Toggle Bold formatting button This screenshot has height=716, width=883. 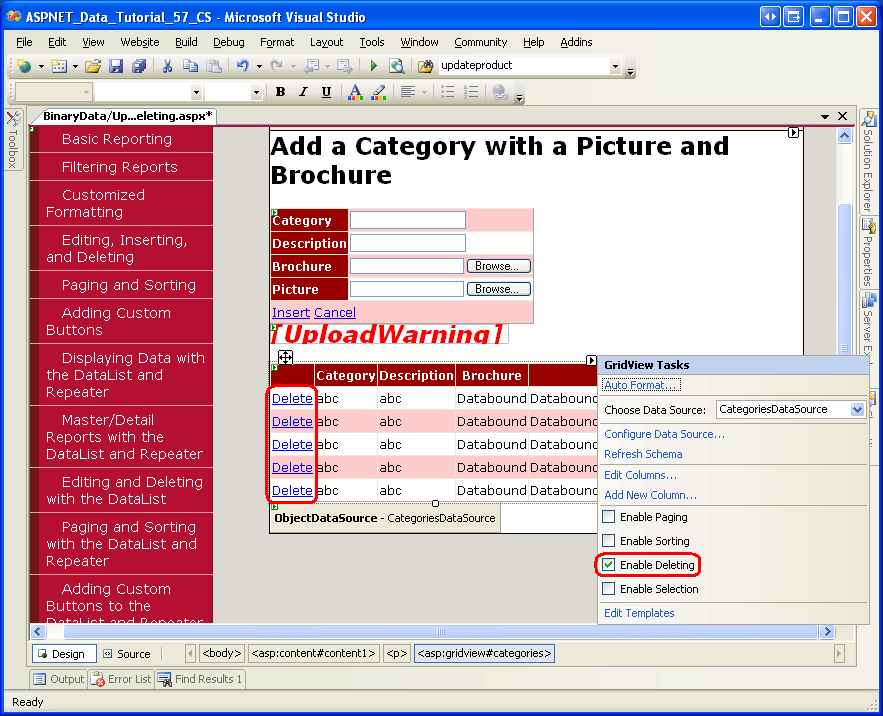tap(280, 92)
